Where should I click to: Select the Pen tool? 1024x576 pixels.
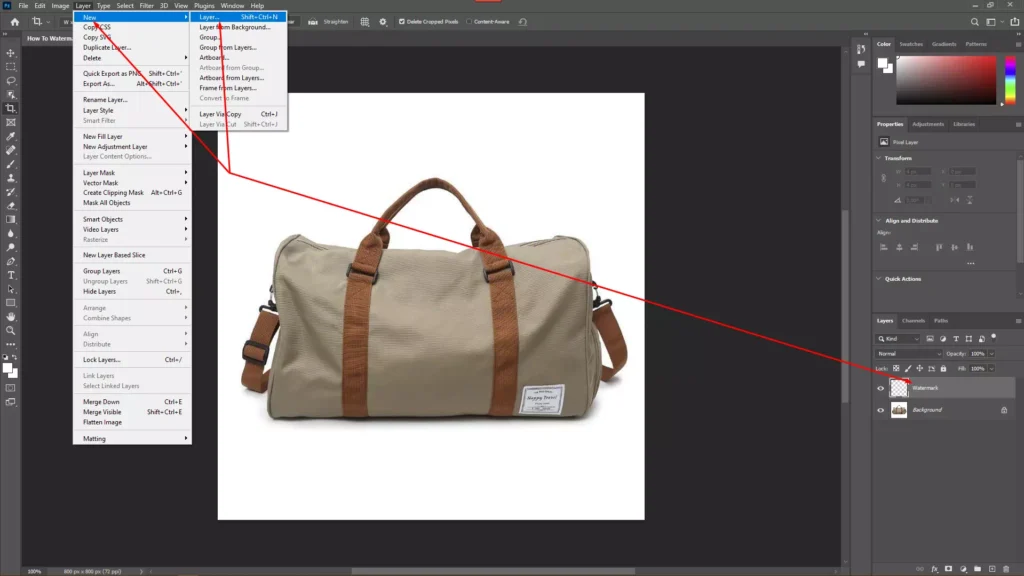[x=10, y=261]
